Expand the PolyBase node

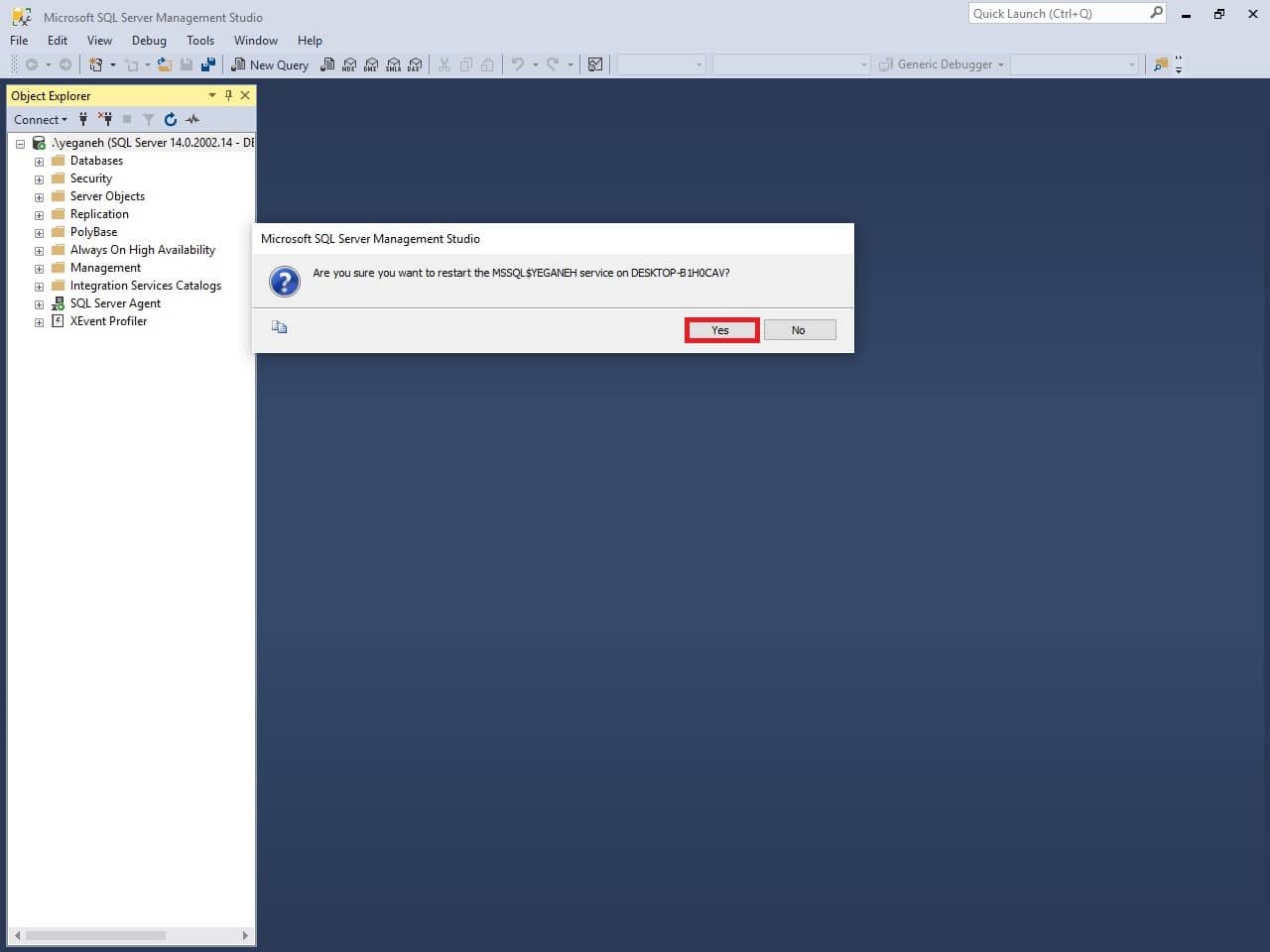coord(39,233)
